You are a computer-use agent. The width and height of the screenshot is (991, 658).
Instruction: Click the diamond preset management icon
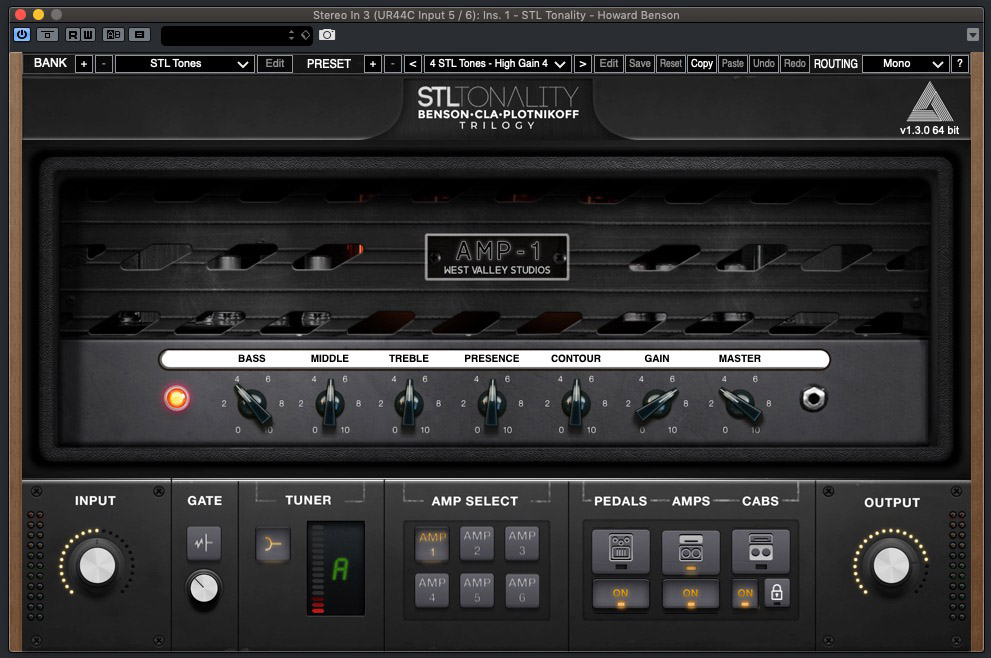[x=306, y=35]
